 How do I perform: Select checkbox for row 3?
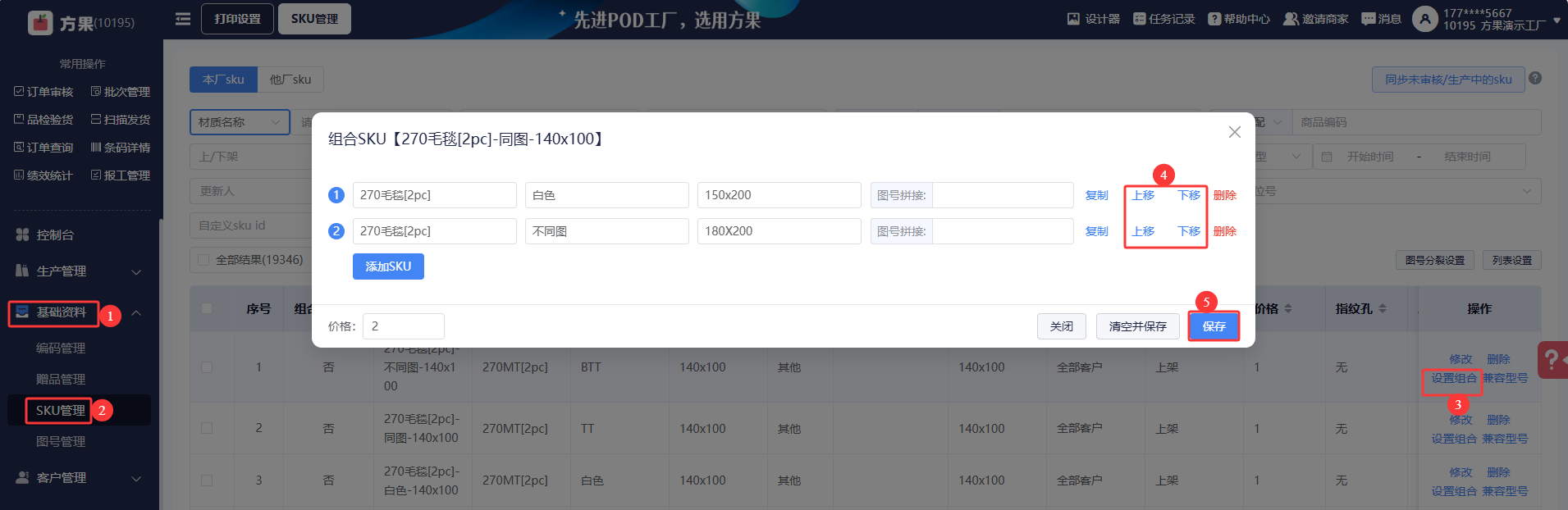point(207,480)
